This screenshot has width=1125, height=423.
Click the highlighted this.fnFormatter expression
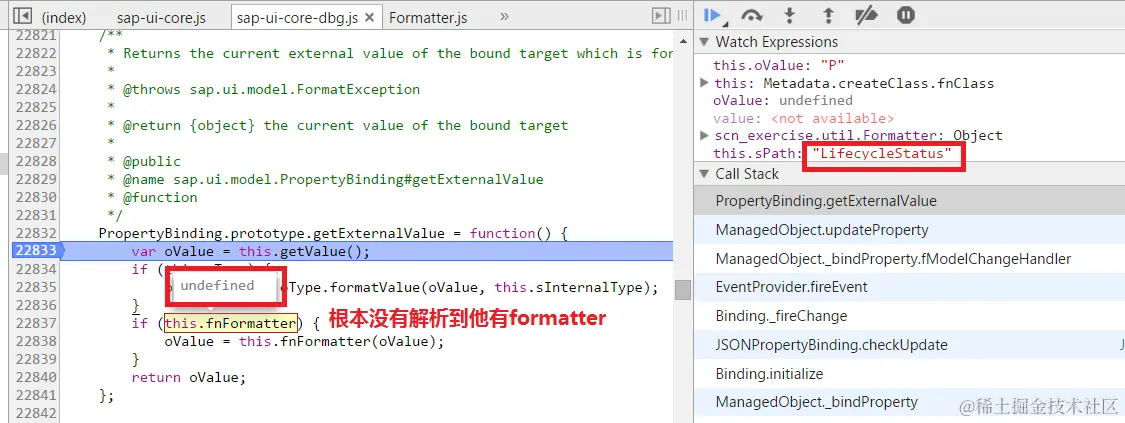click(230, 323)
